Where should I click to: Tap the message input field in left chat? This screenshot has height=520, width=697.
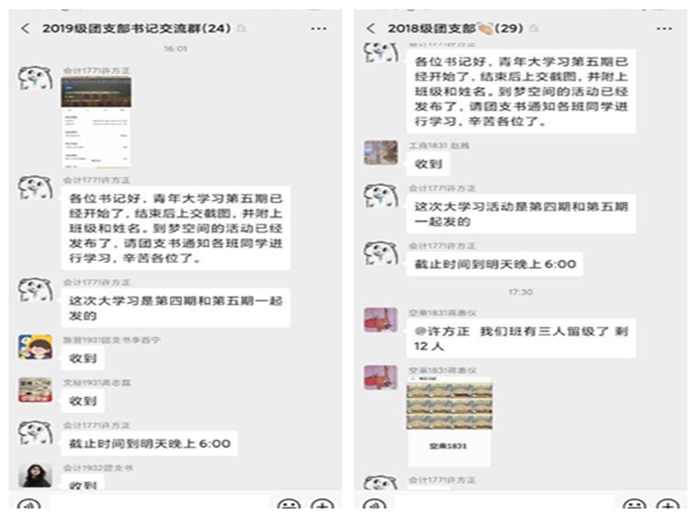159,503
